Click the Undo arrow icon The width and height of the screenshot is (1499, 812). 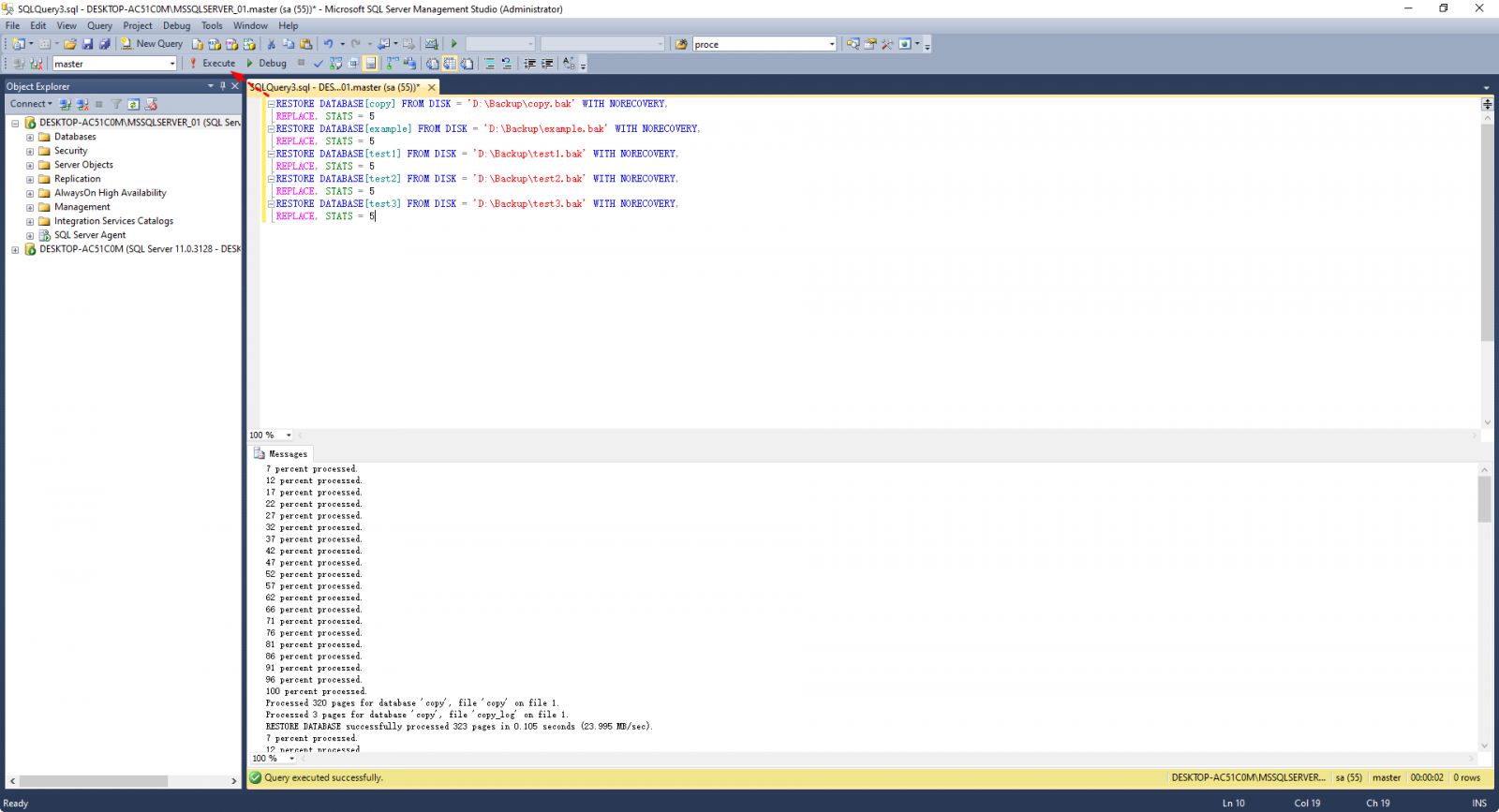tap(328, 44)
